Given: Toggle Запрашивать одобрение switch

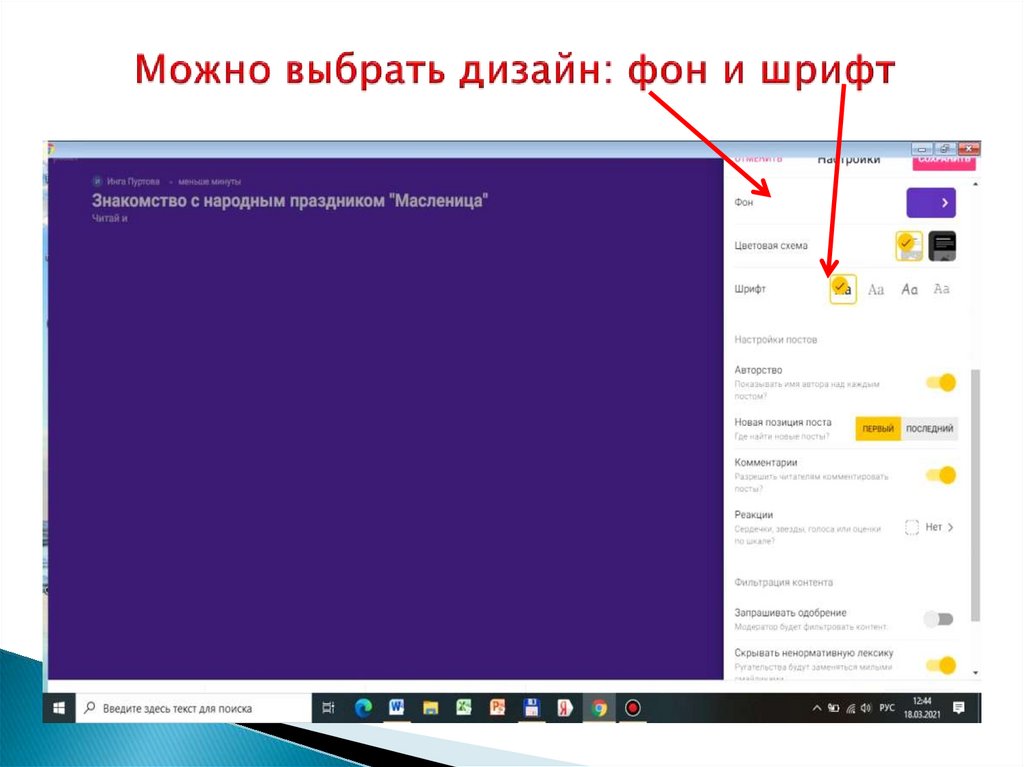Looking at the screenshot, I should (939, 619).
